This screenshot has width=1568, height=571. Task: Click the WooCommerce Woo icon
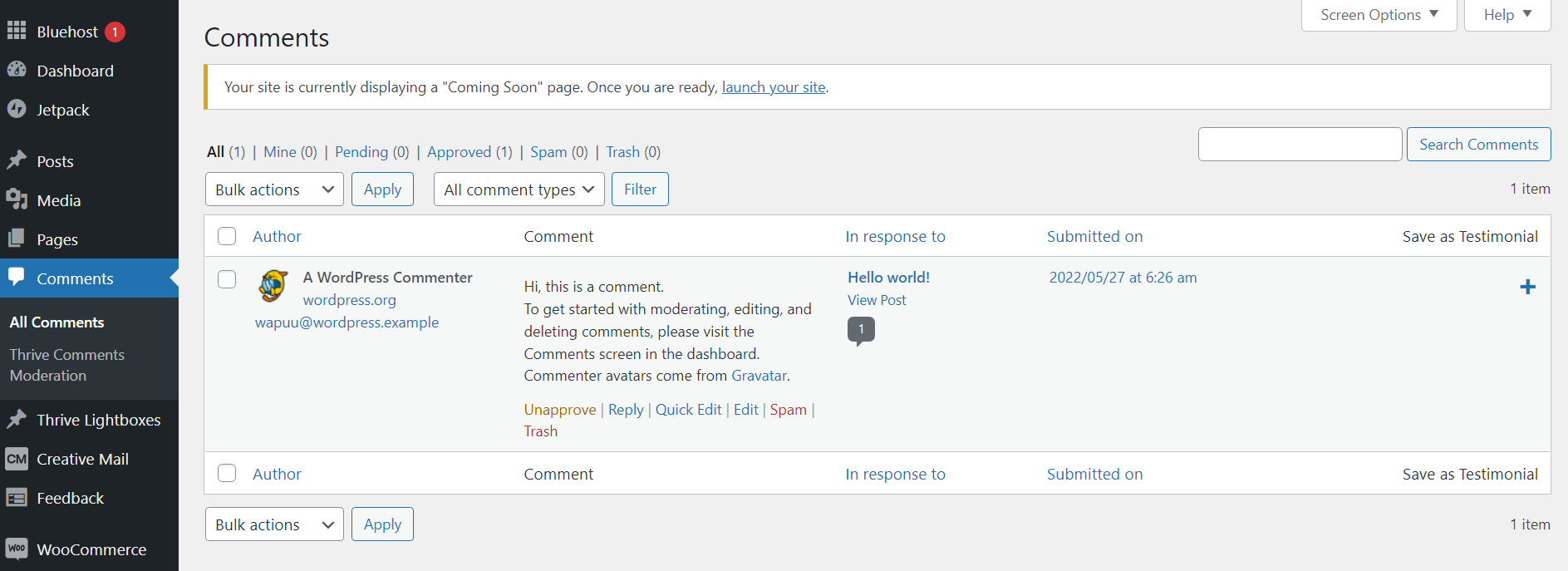tap(17, 549)
